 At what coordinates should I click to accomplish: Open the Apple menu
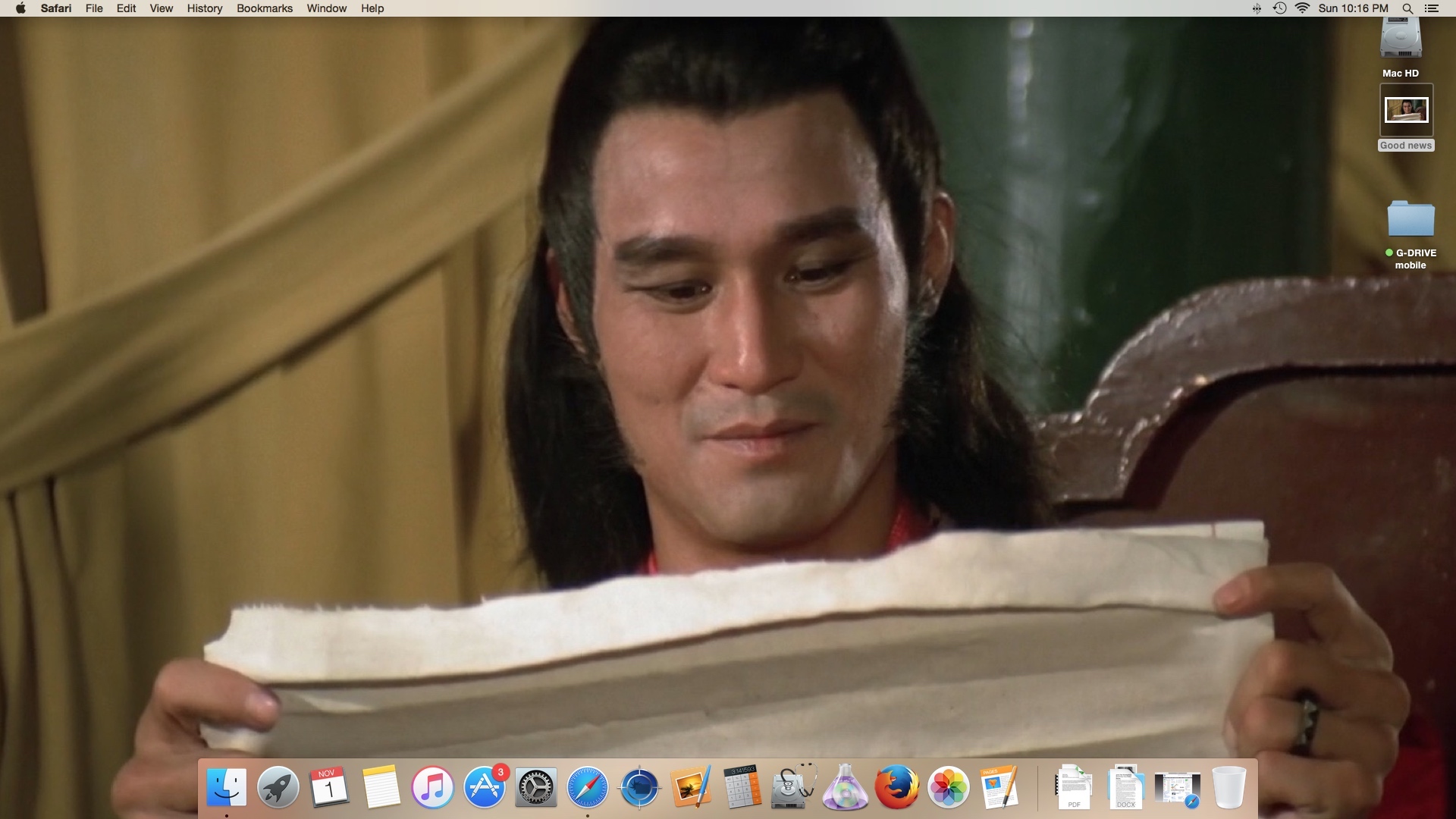pos(20,8)
